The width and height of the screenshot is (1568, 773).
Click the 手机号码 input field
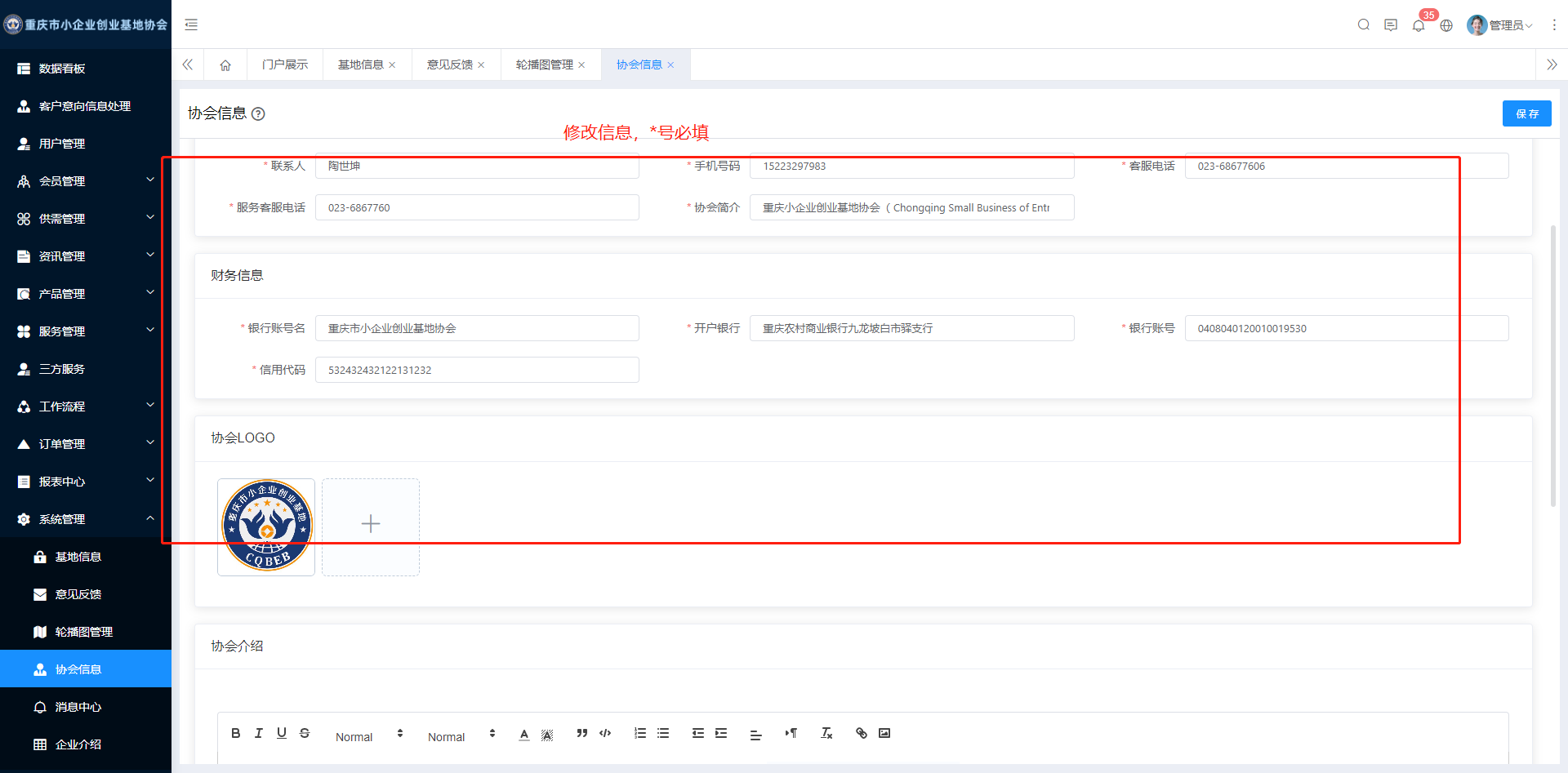pos(911,166)
